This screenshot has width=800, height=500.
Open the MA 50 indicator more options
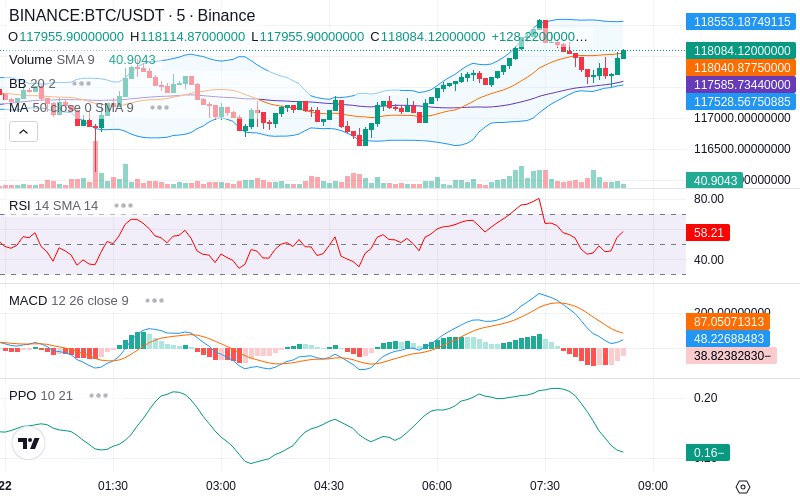click(x=159, y=108)
